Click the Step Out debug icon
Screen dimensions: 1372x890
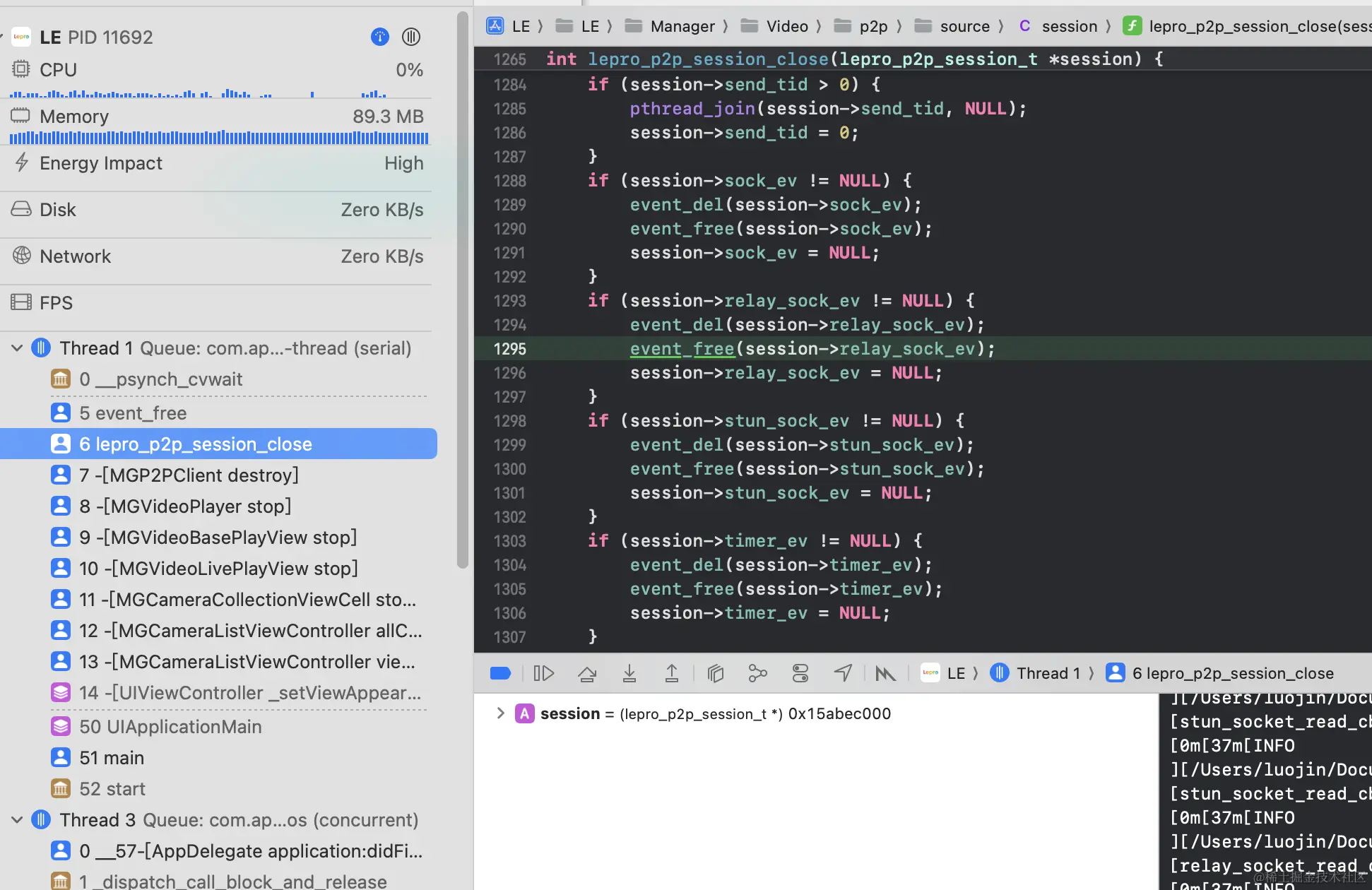[x=671, y=673]
